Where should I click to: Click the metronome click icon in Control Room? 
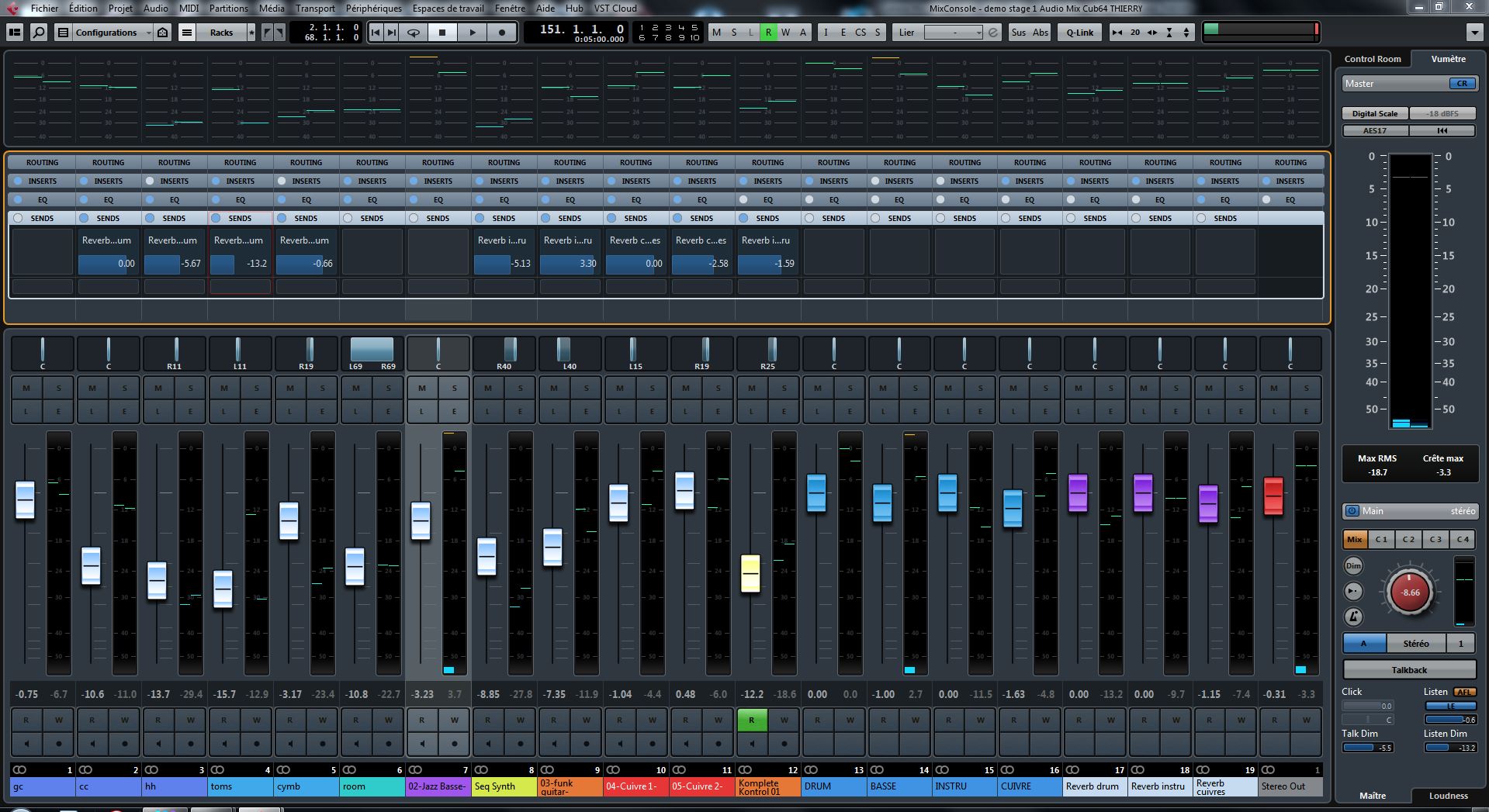[1353, 617]
